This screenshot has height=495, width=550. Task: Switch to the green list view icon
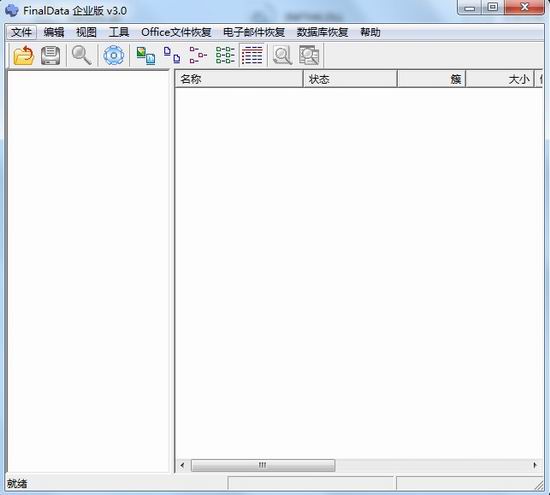pyautogui.click(x=225, y=55)
